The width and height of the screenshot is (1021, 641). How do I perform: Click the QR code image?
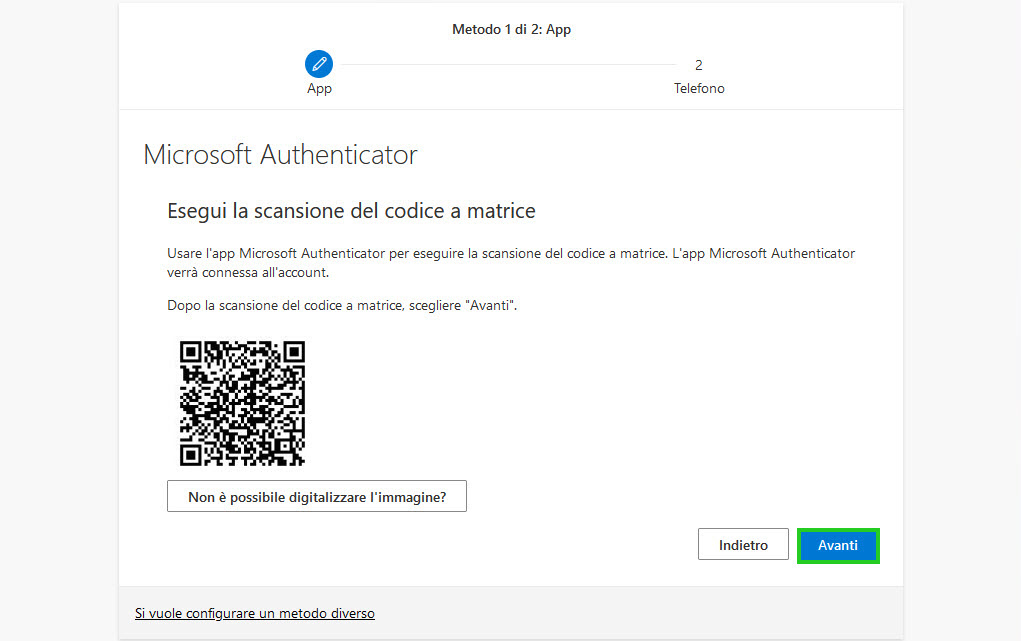click(242, 403)
